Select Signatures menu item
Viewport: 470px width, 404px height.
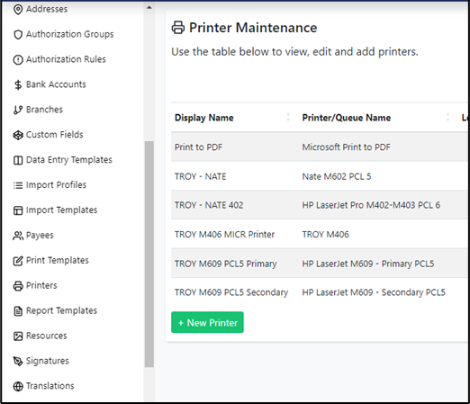pos(47,361)
